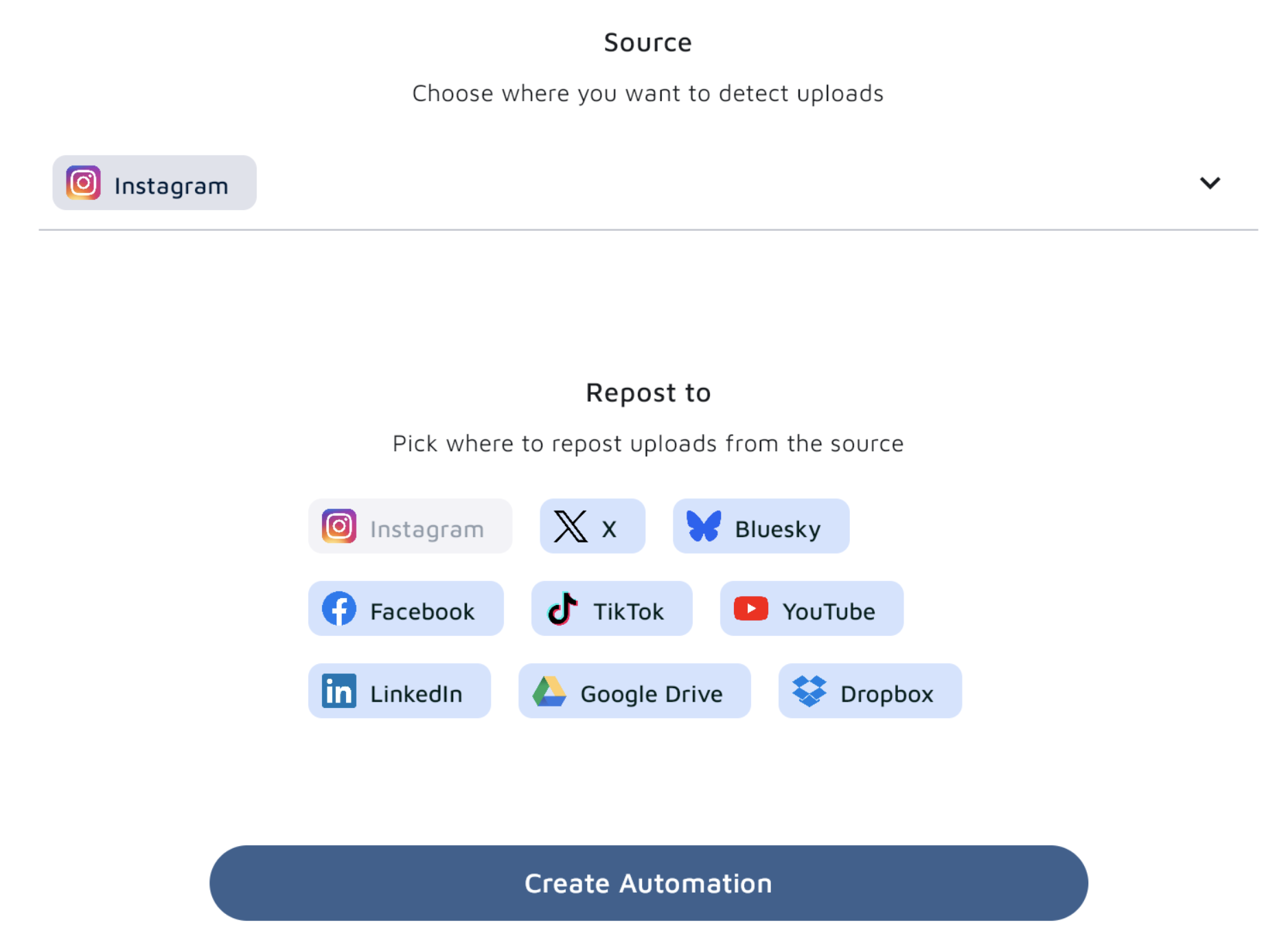Select Facebook as a repost destination

tap(405, 608)
